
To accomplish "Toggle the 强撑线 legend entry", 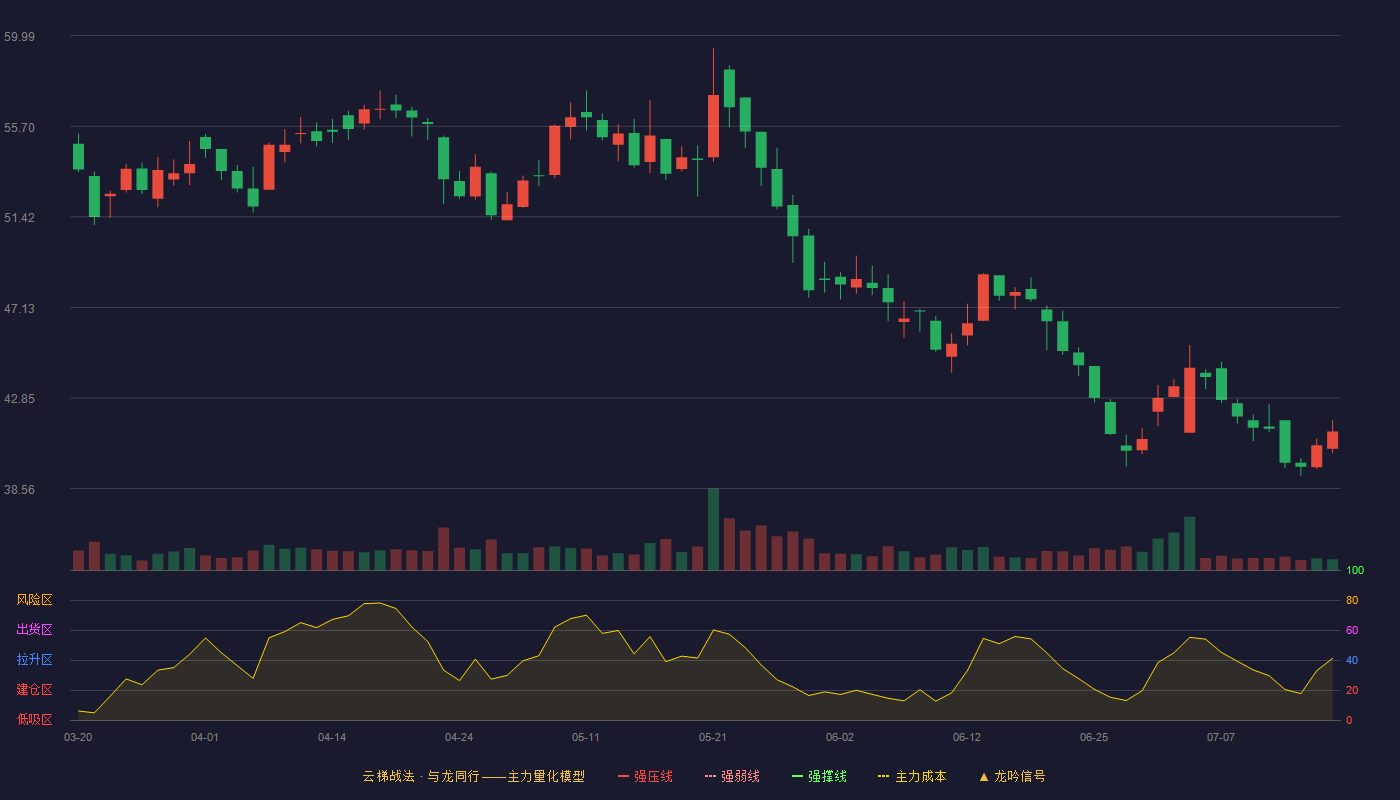I will pyautogui.click(x=819, y=776).
